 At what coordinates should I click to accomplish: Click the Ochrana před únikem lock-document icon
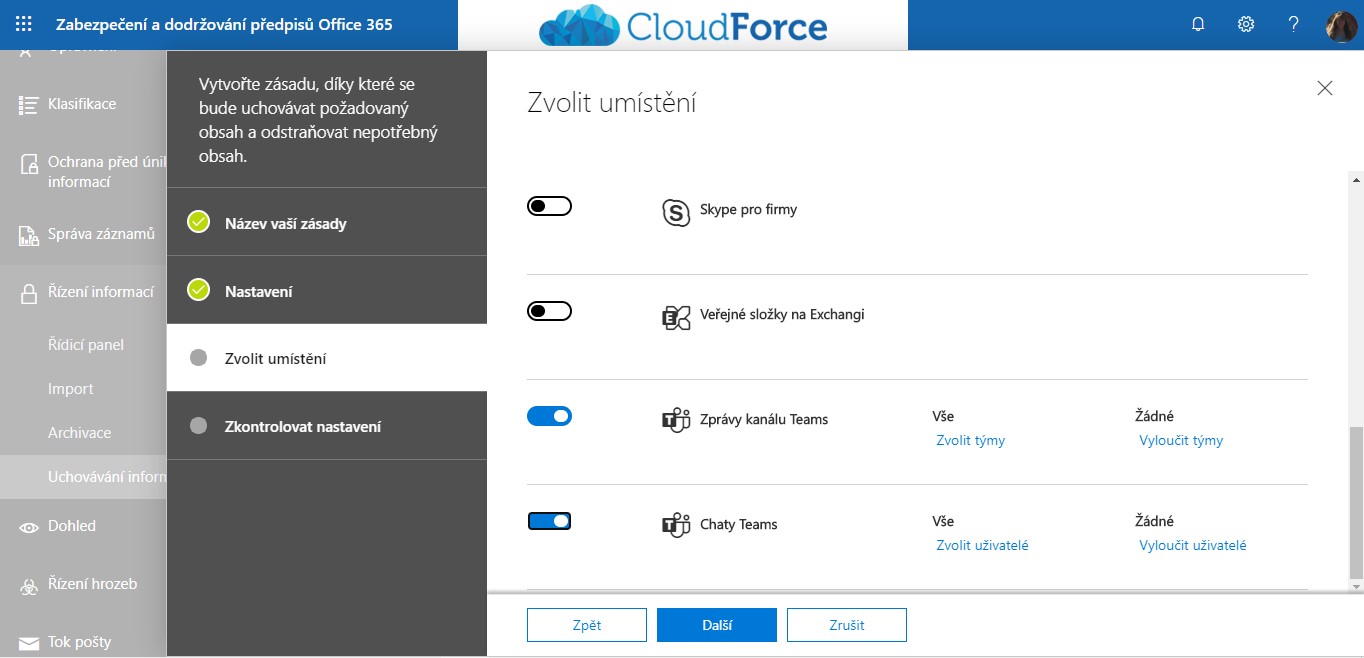point(29,165)
